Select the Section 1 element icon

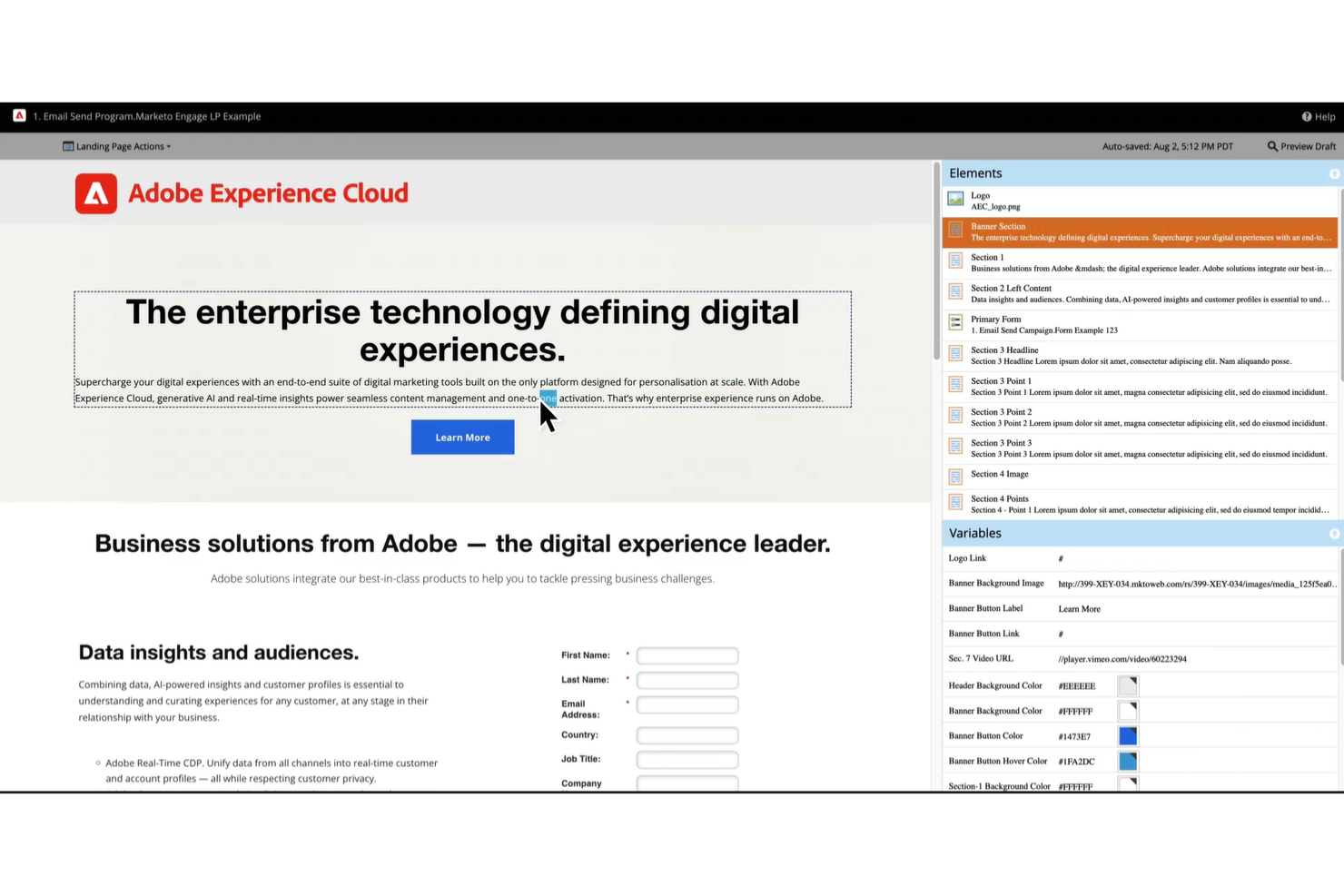955,261
